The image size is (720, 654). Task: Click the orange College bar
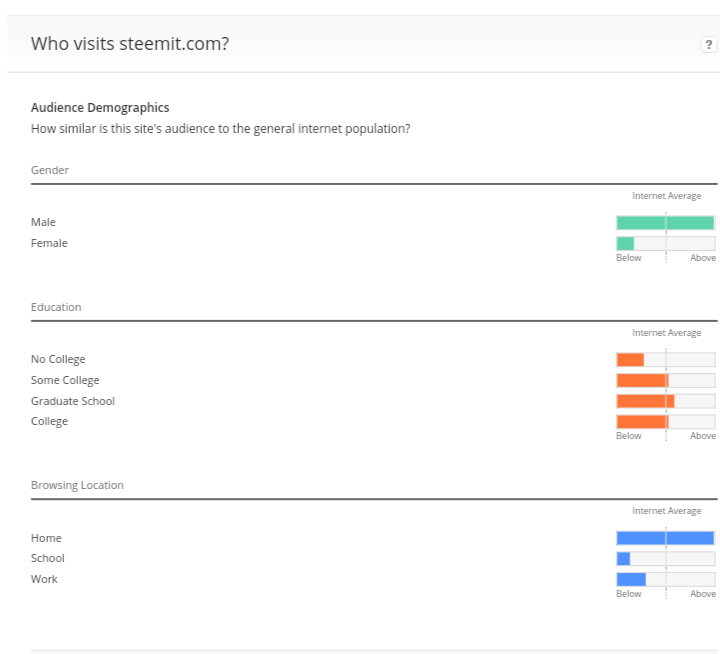coord(642,422)
